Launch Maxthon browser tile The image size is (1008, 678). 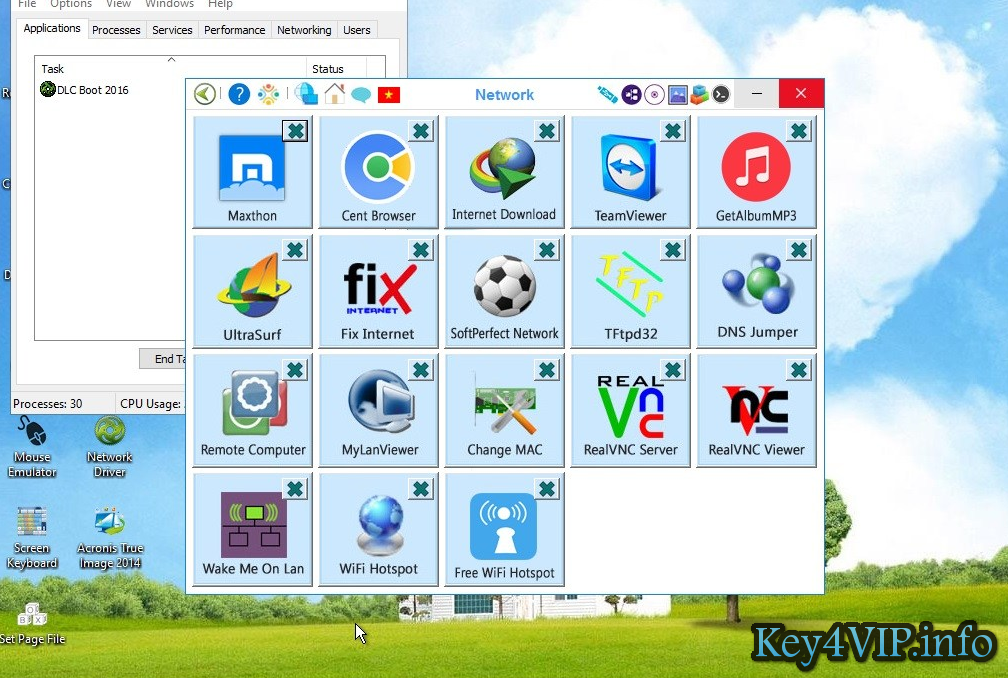[252, 172]
